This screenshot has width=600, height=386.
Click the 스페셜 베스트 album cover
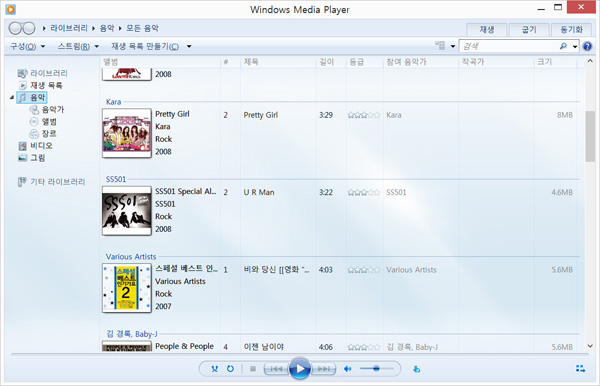pos(127,288)
